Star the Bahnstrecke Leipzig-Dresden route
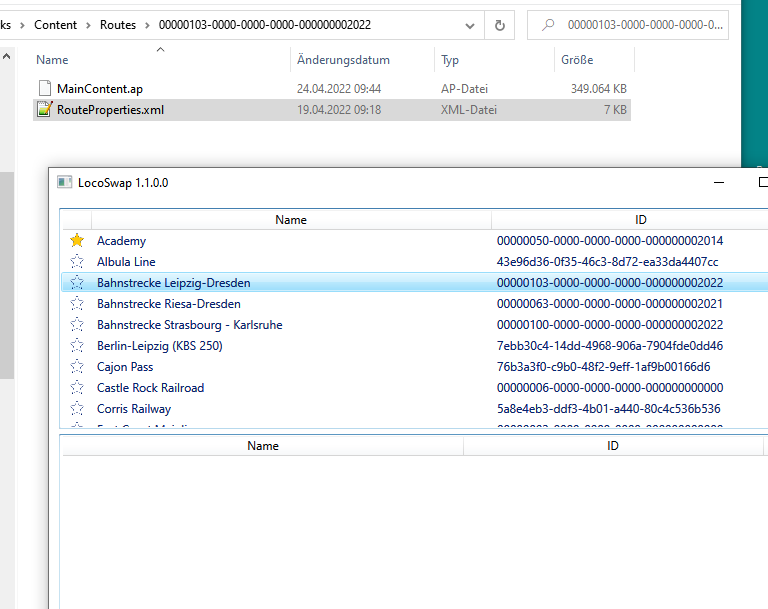768x609 pixels. 77,283
